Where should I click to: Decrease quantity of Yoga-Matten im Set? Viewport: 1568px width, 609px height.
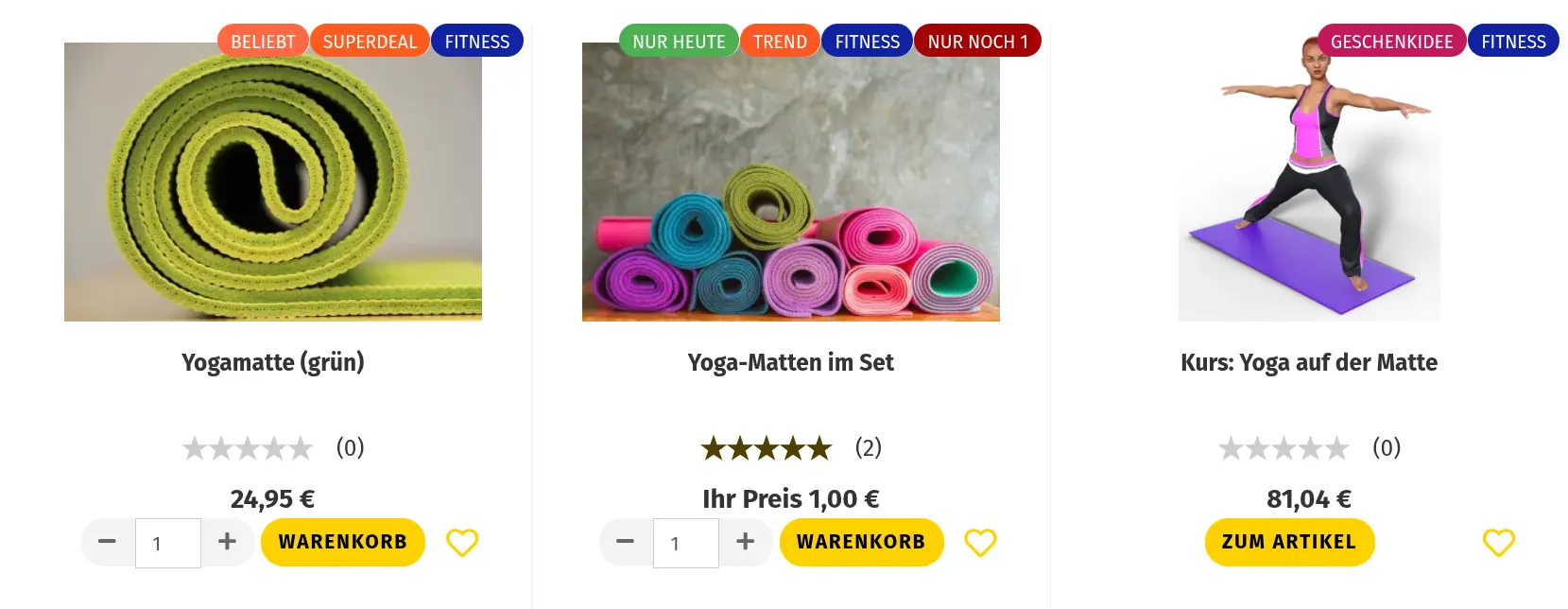(x=626, y=542)
